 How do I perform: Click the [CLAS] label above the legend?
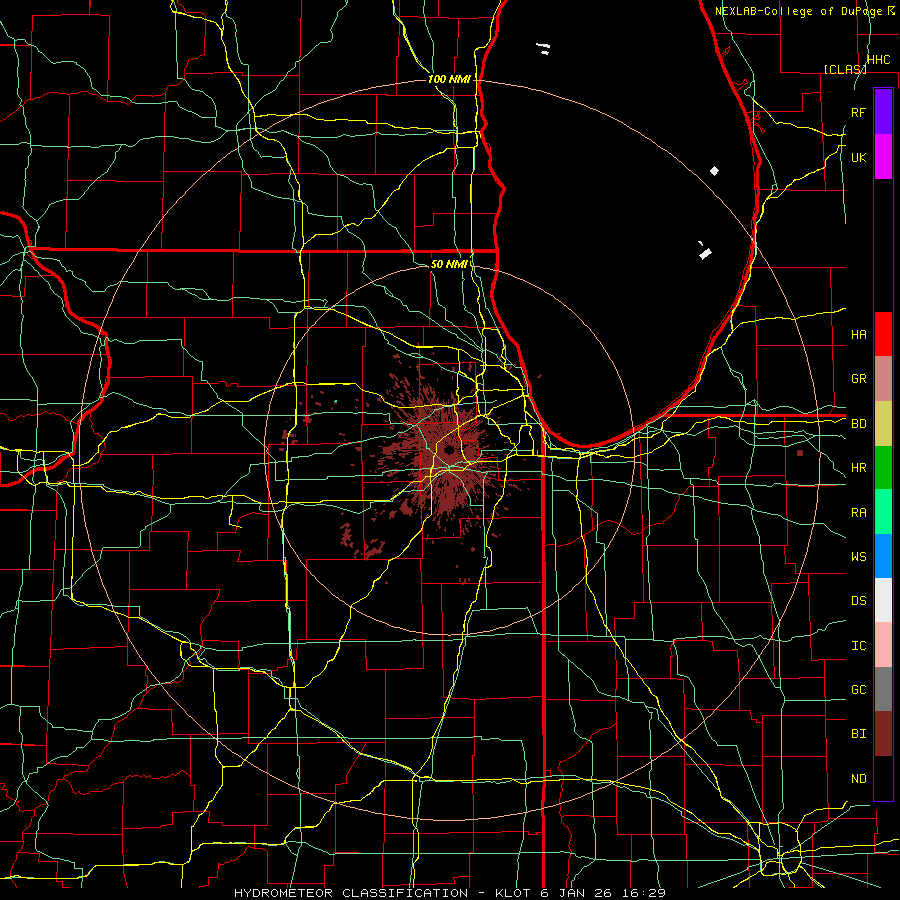(x=845, y=69)
